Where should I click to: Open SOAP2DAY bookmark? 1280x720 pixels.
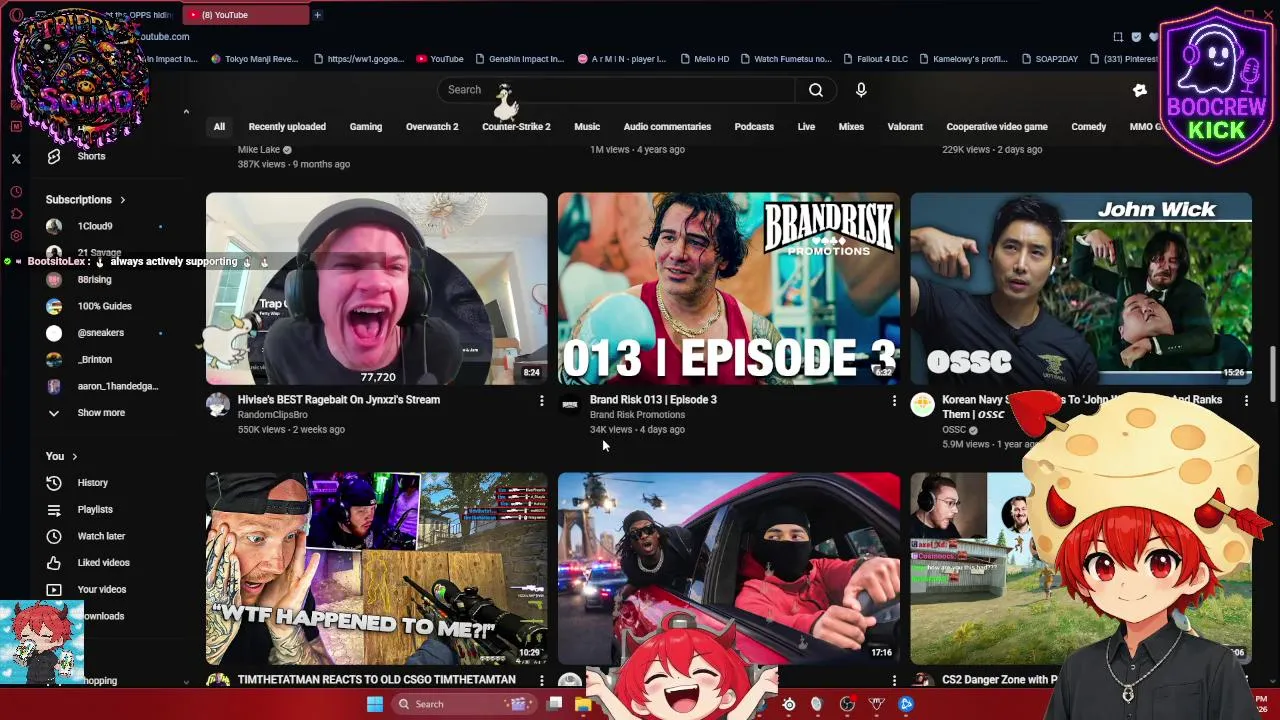(x=1049, y=59)
